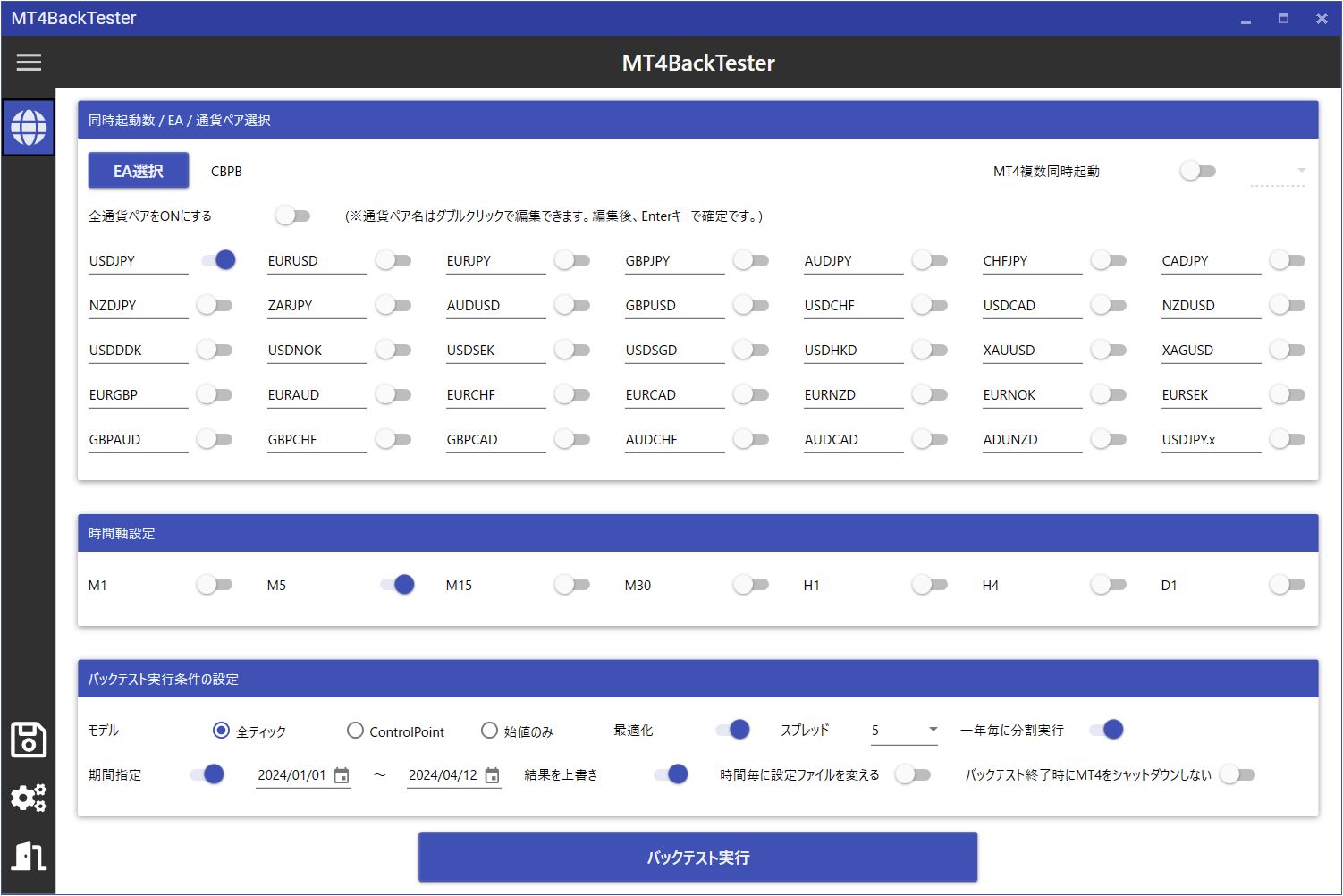
Task: Turn off the M5 timeframe toggle
Action: pos(397,585)
